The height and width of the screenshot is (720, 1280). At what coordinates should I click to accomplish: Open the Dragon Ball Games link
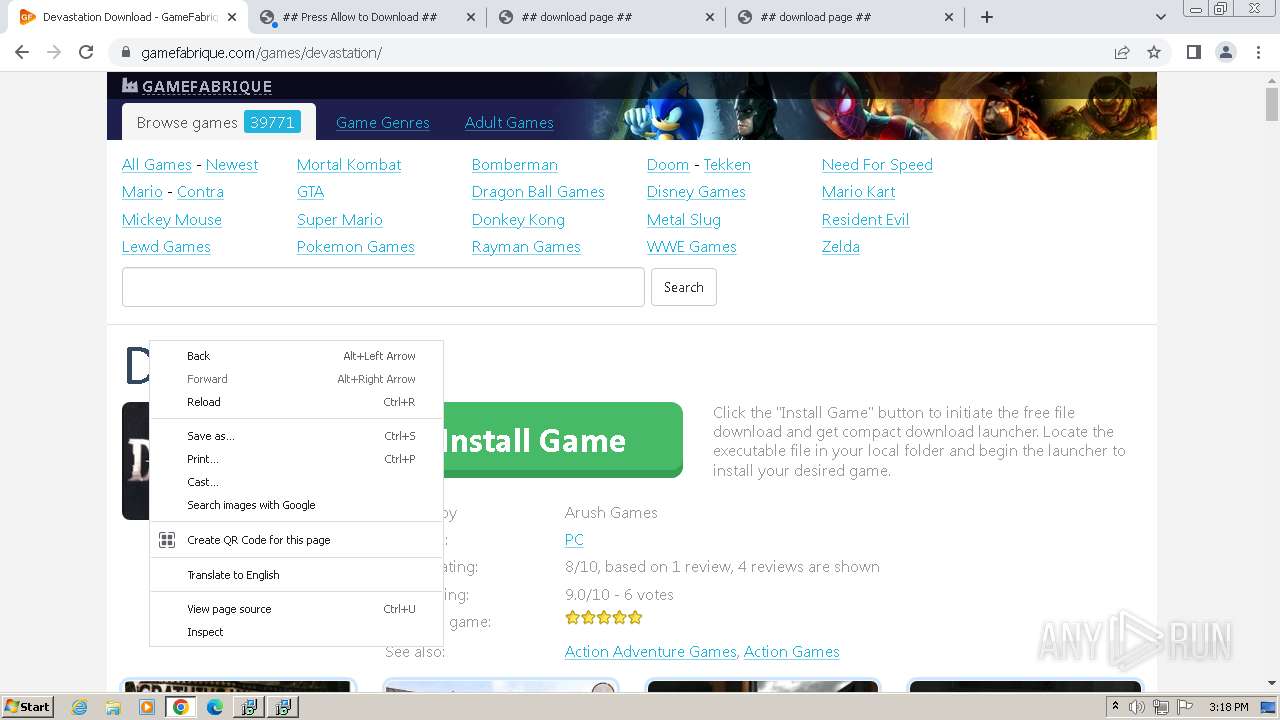pyautogui.click(x=538, y=192)
